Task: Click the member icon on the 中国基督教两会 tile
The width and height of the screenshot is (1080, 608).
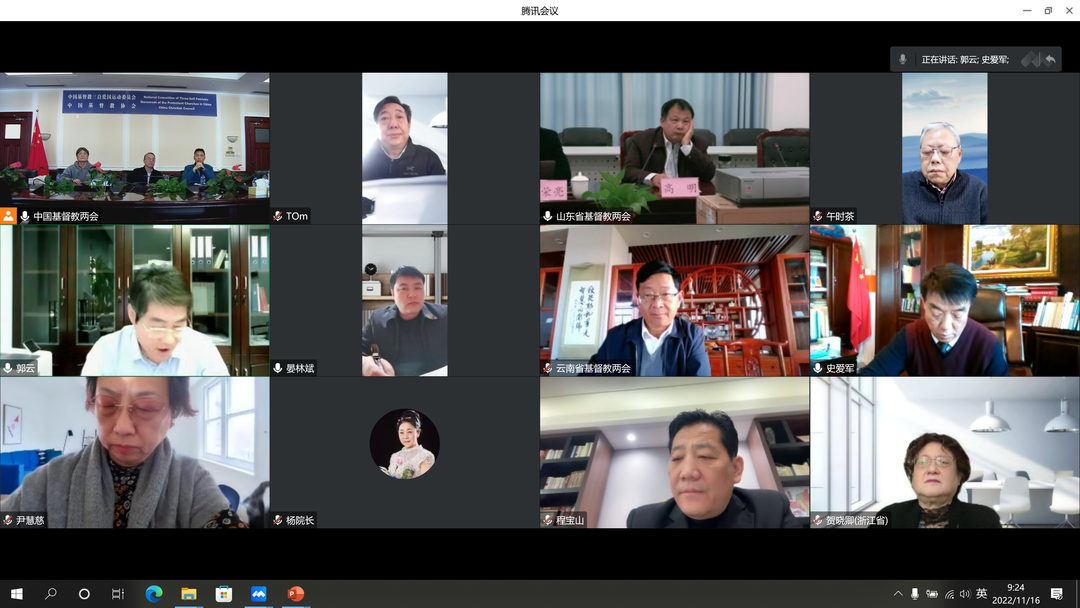Action: pyautogui.click(x=8, y=213)
